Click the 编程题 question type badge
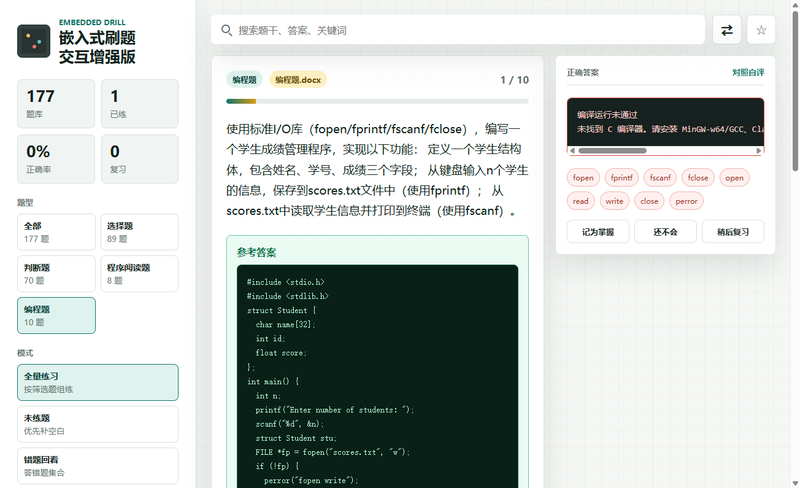The width and height of the screenshot is (800, 488). tap(244, 80)
